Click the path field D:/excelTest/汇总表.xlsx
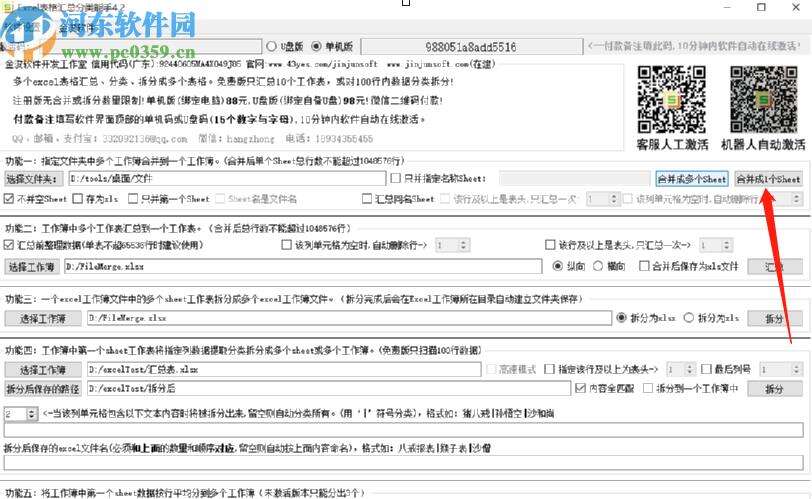 point(284,370)
